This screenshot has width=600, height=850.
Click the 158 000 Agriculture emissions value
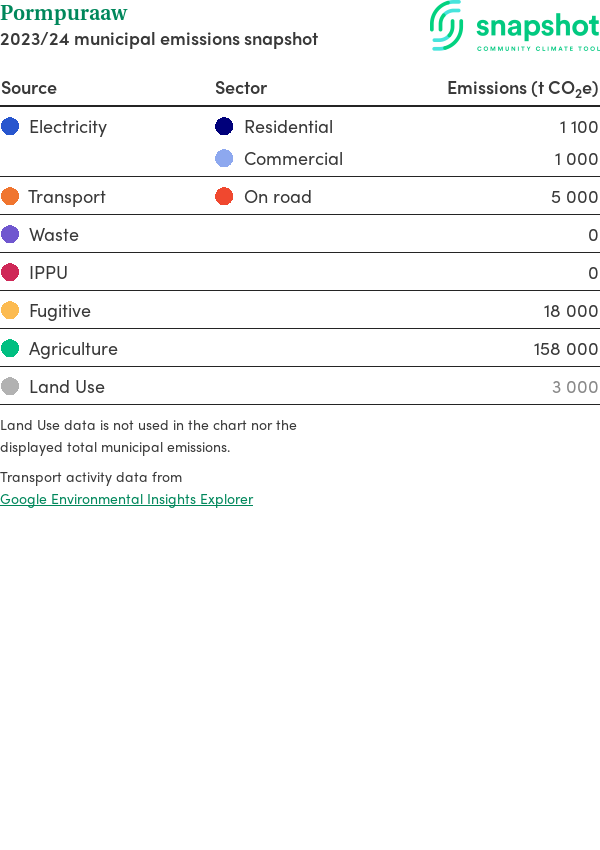click(x=566, y=349)
